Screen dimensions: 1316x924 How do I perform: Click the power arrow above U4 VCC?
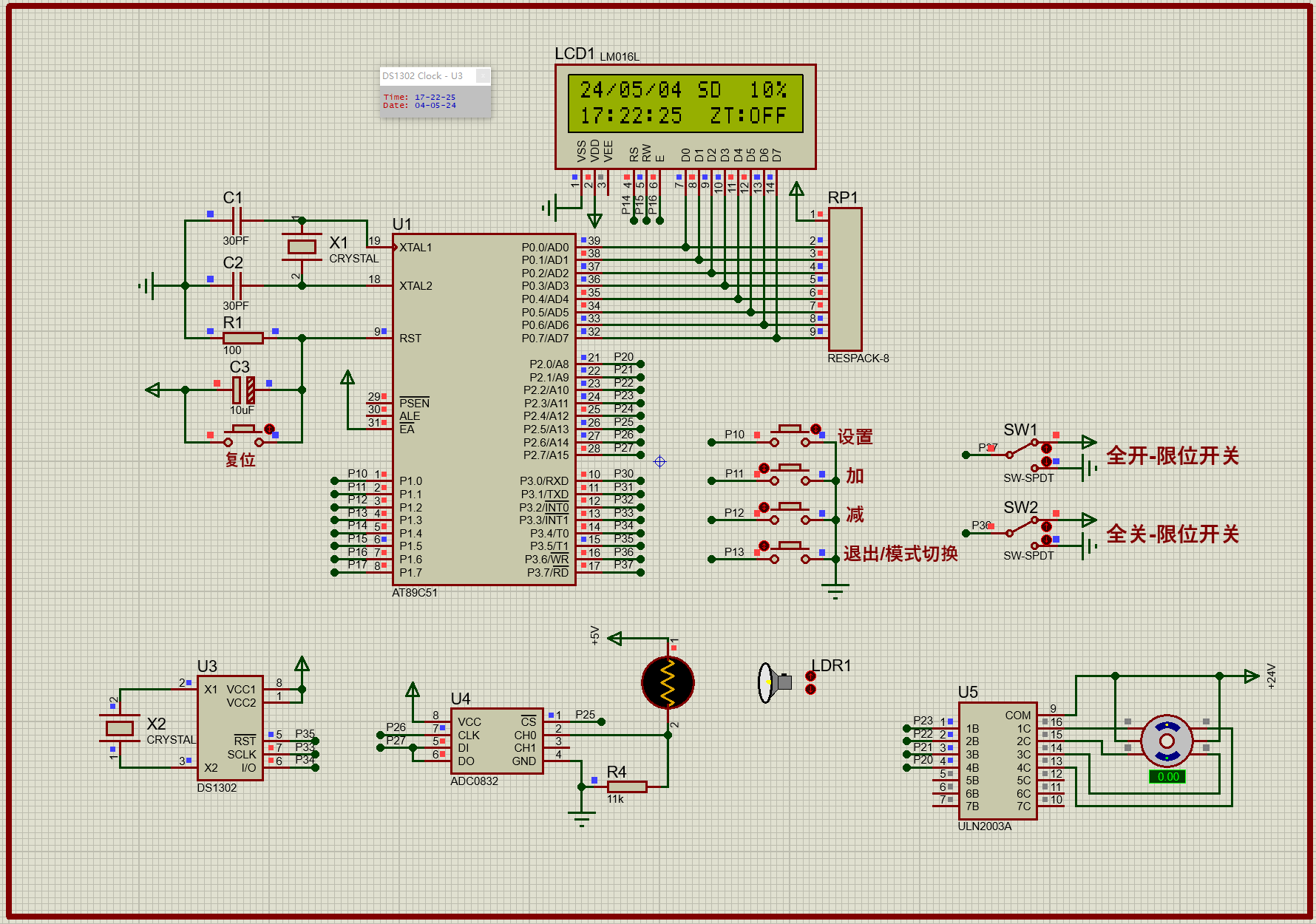click(x=413, y=690)
